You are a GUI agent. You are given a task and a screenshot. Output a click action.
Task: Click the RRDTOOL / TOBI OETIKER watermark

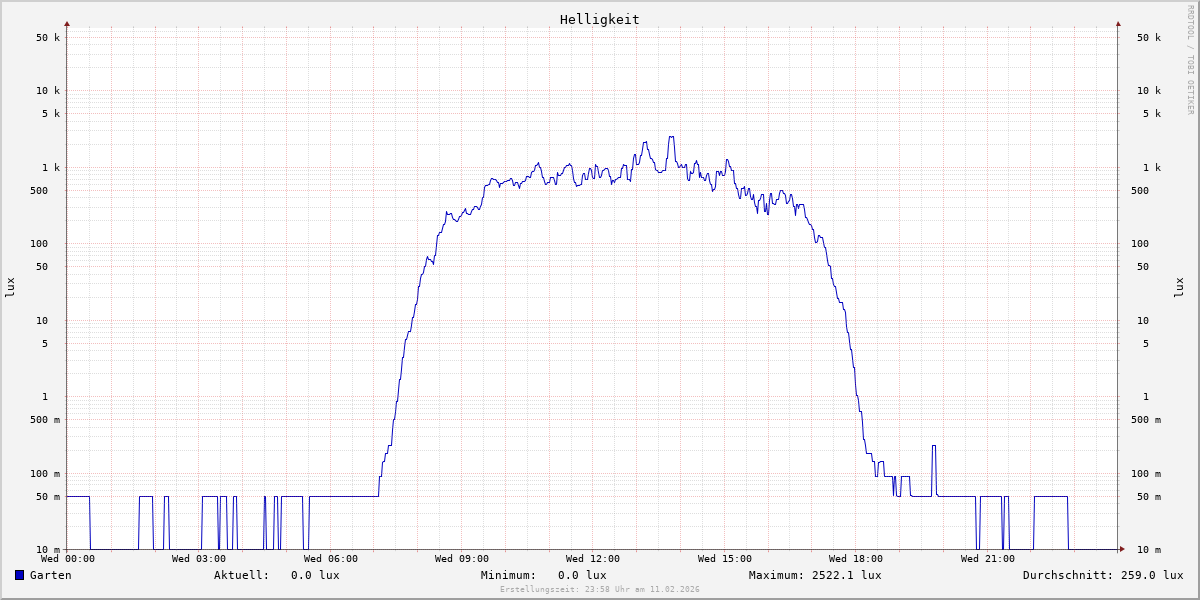(1190, 60)
